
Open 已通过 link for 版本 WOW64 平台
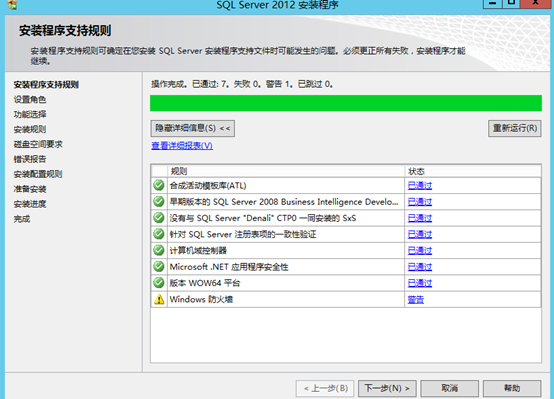click(420, 283)
